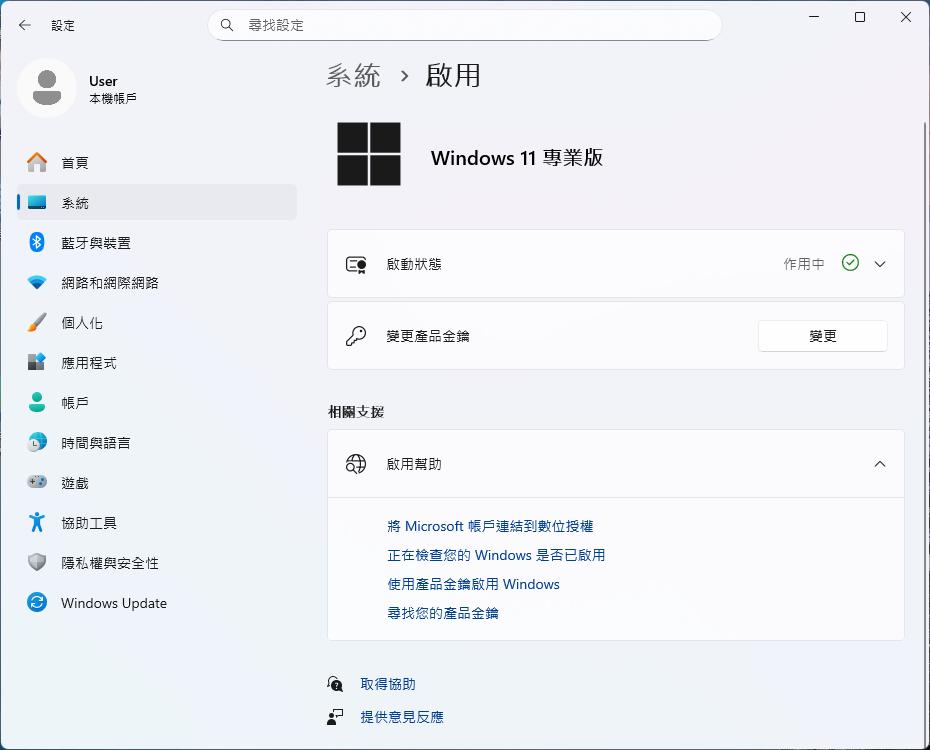Click the 作用中 status text

coord(804,264)
